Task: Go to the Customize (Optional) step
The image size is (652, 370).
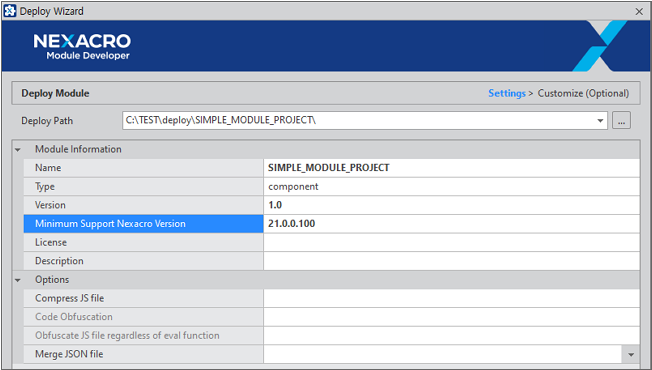Action: coord(583,93)
